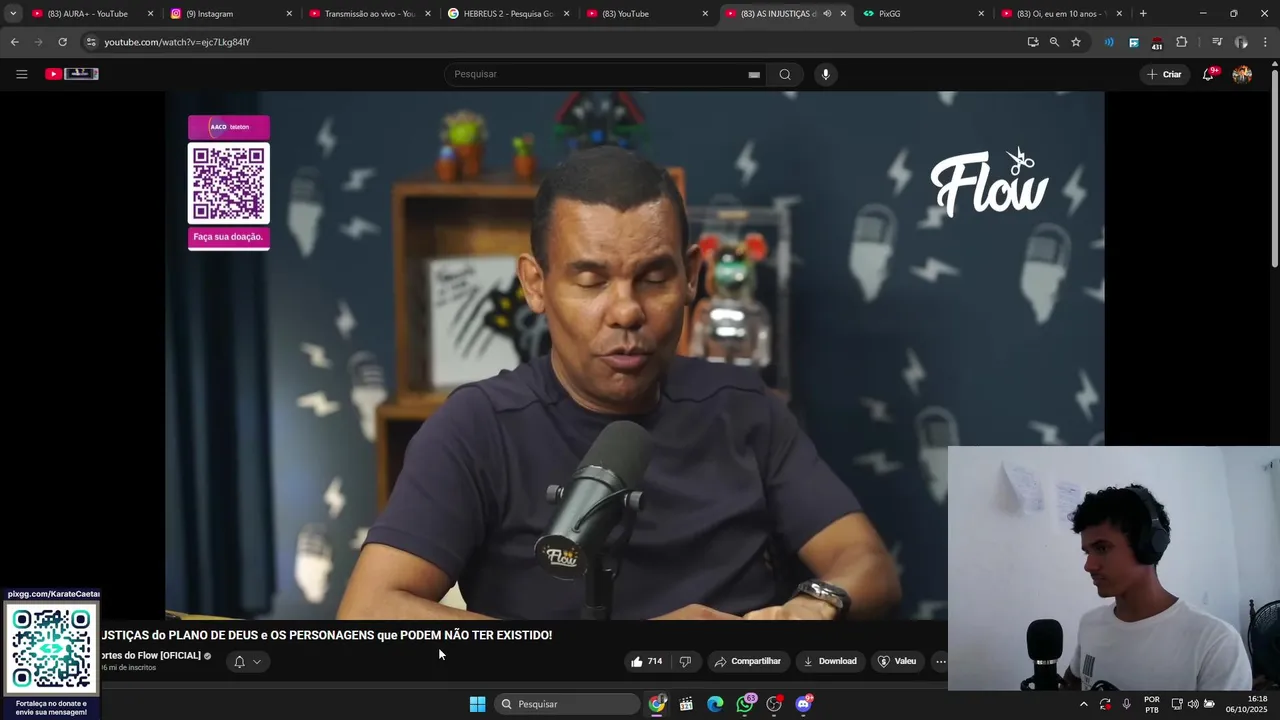Viewport: 1280px width, 720px height.
Task: Click the Valeu super thanks button
Action: 896,661
